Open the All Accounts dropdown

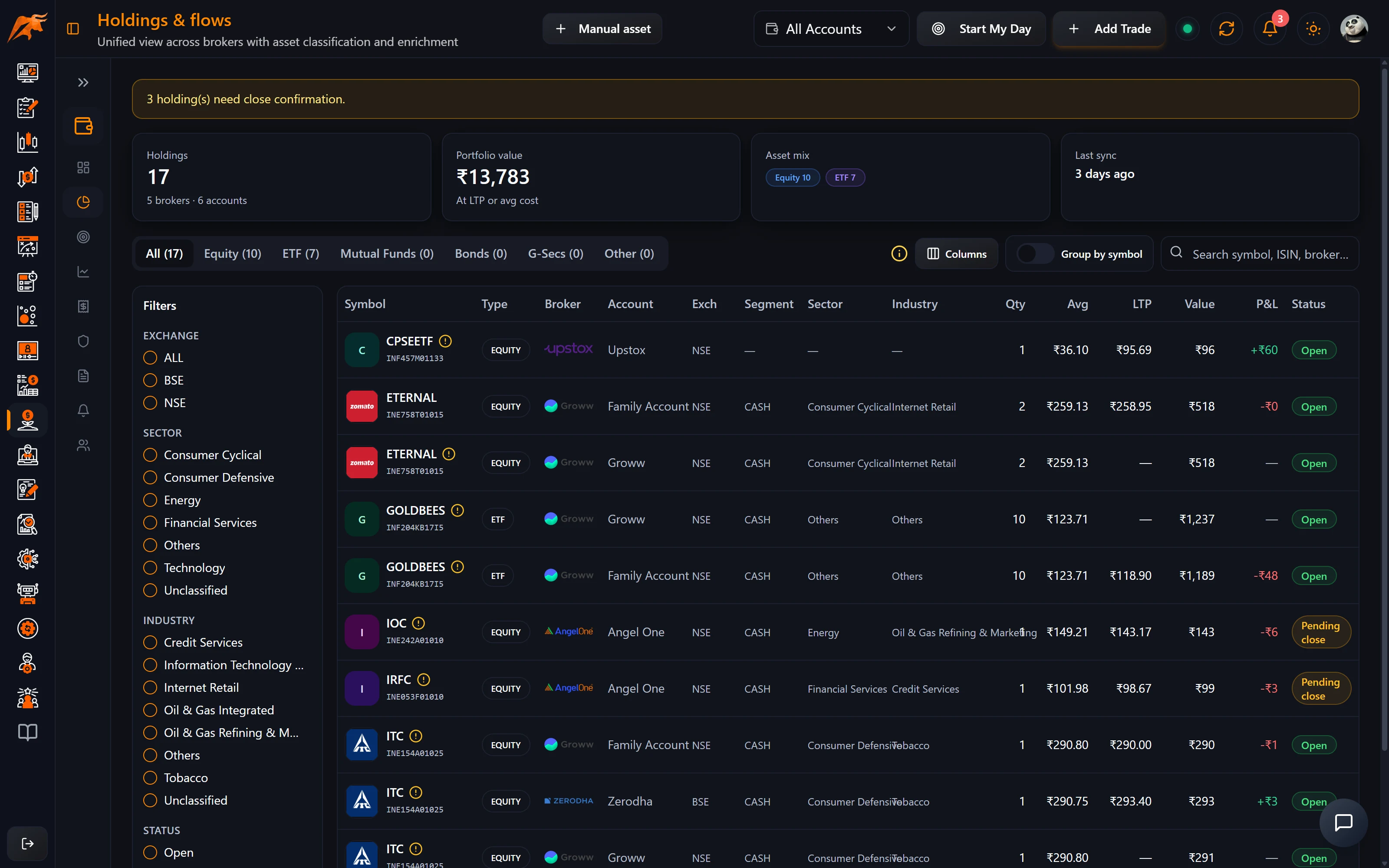point(831,29)
